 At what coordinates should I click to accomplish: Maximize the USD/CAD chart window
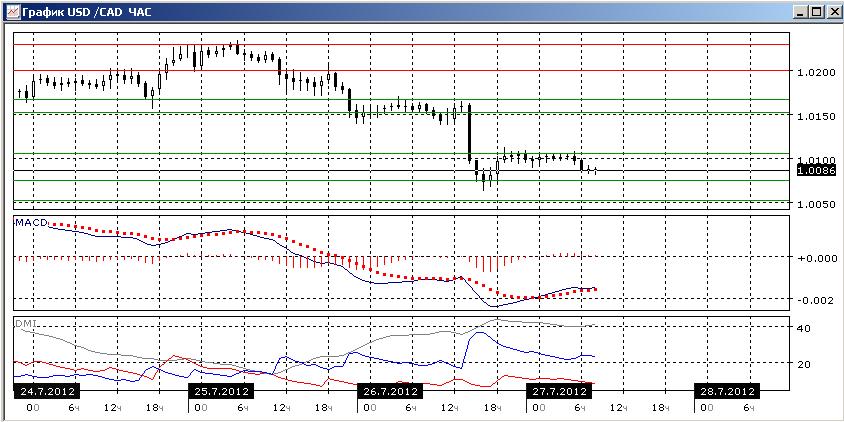coord(817,11)
